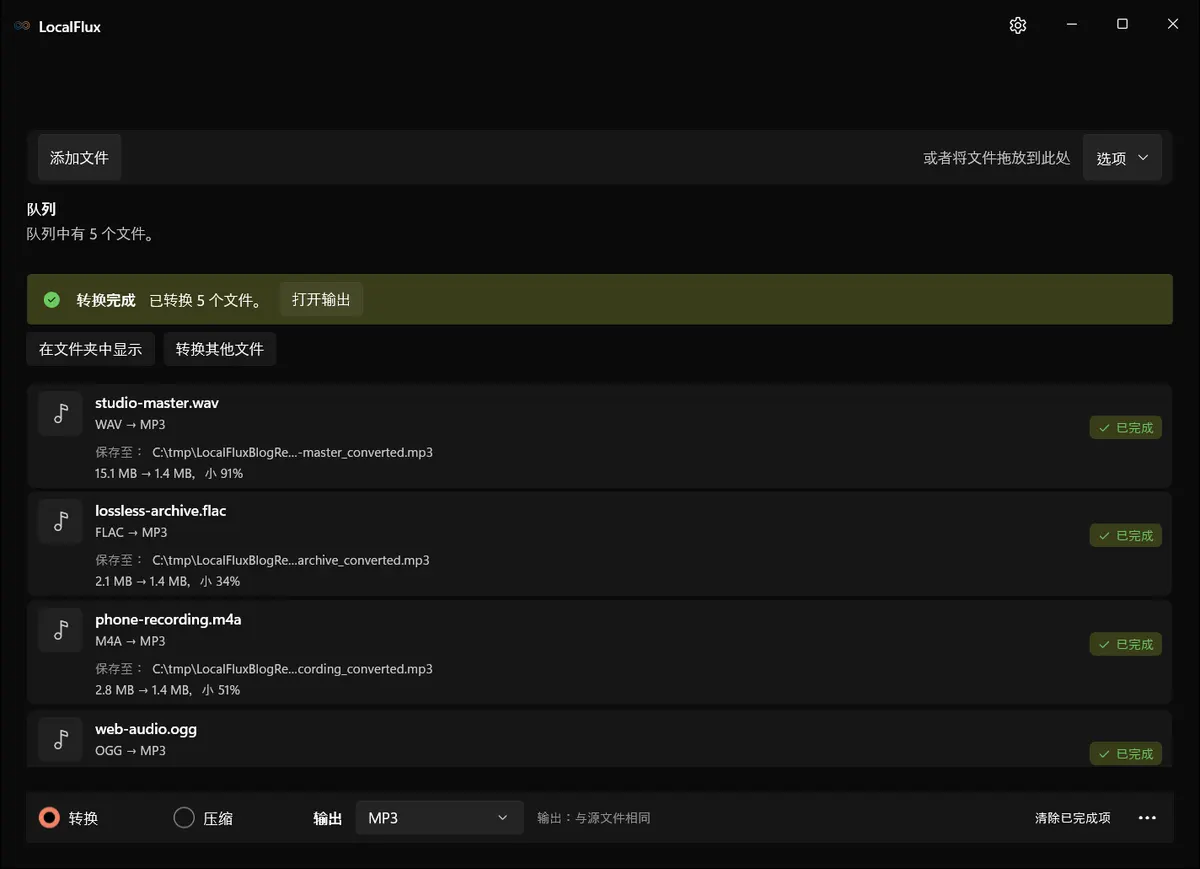Click the music note icon for phone-recording.m4a
The height and width of the screenshot is (869, 1200).
click(60, 630)
